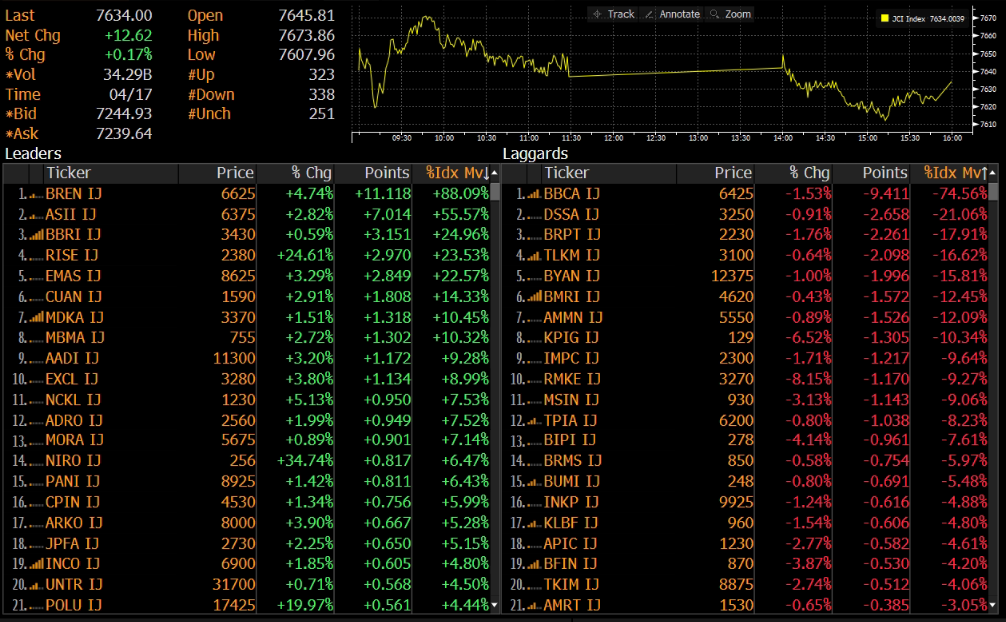Screen dimensions: 1006x622
Task: Sort Leaders by %Idx Mv column
Action: tap(456, 173)
